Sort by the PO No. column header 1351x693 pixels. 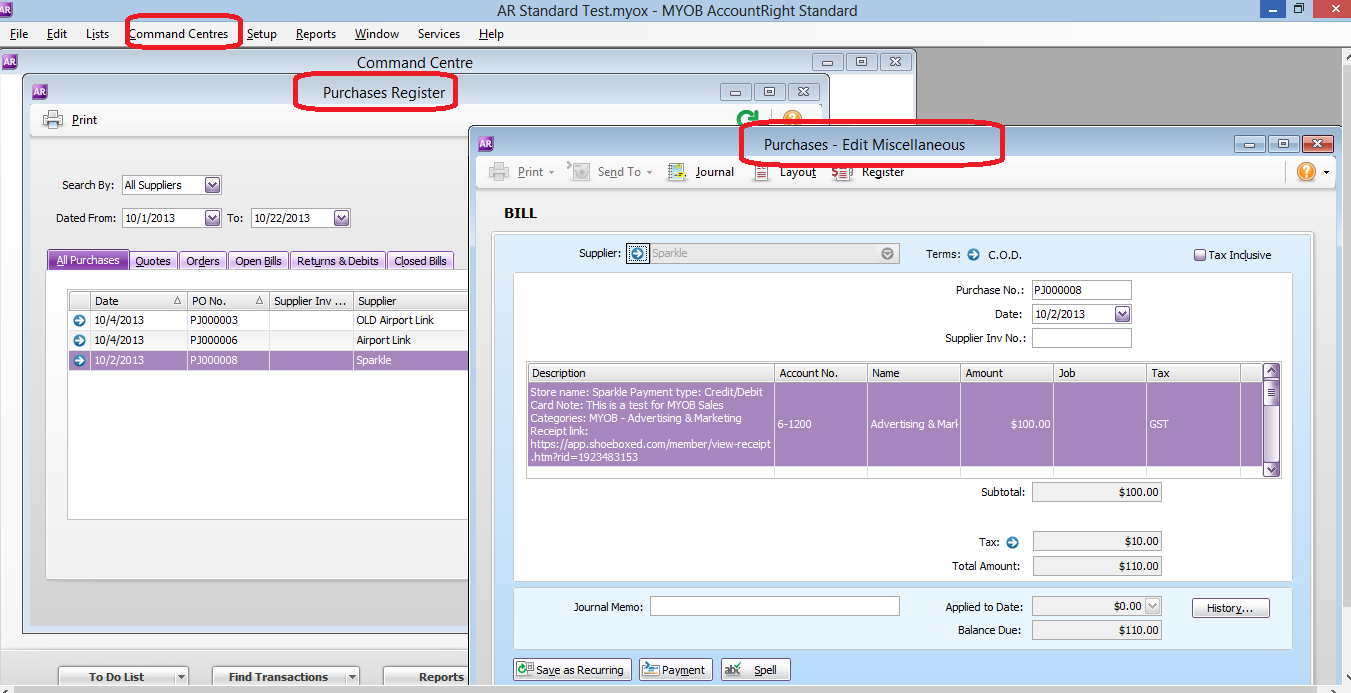pyautogui.click(x=228, y=300)
